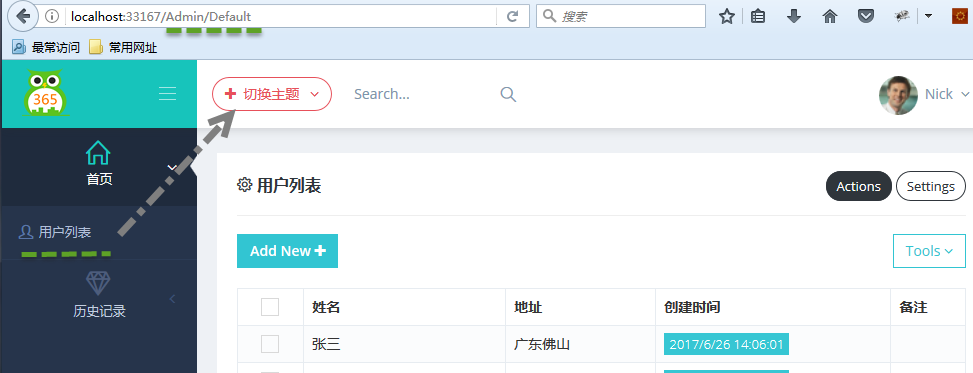Open the bookmarks list icon
Screen dimensions: 973x373
[758, 17]
